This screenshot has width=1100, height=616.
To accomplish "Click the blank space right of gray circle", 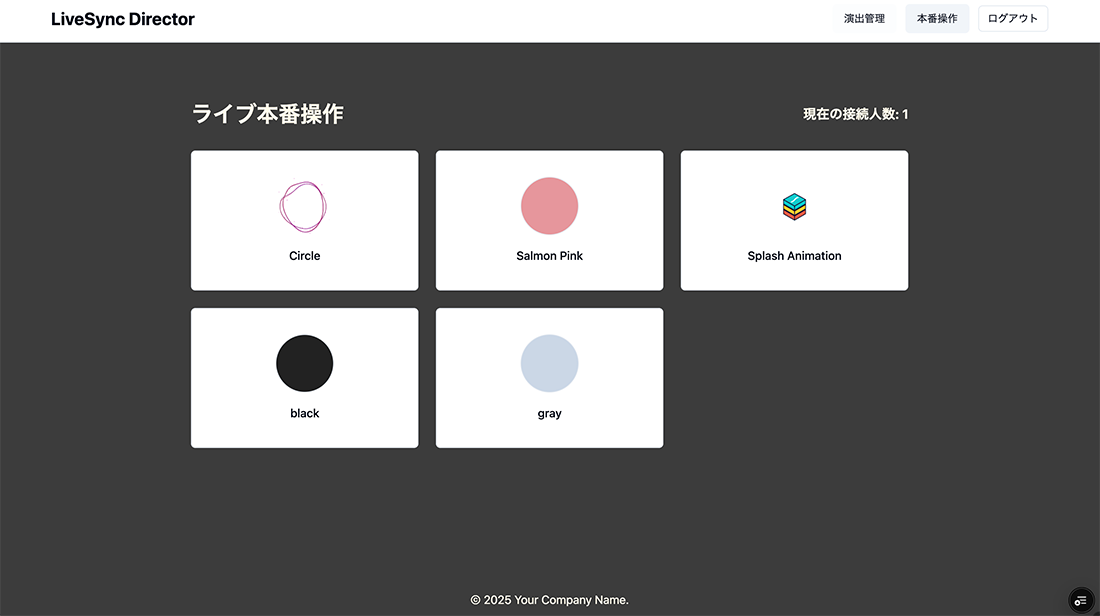I will 620,364.
